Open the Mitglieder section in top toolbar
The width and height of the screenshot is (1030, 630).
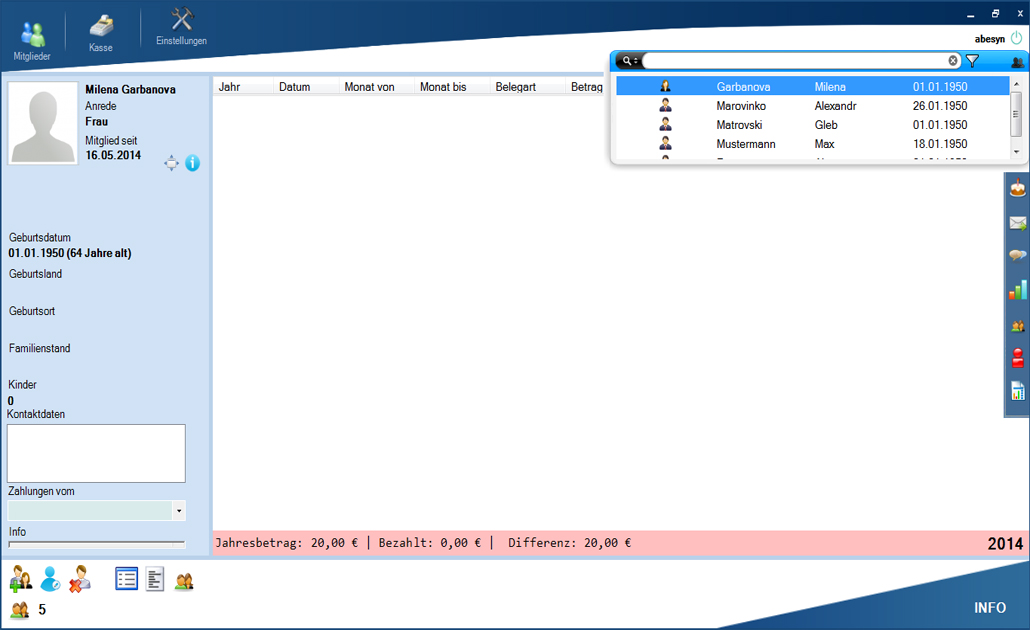32,40
